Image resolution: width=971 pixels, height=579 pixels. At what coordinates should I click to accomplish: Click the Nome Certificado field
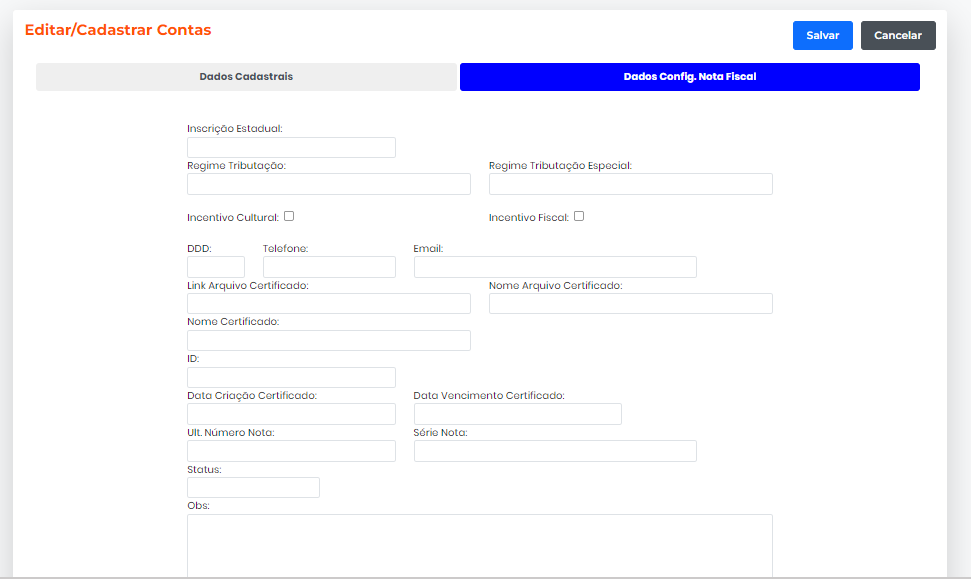coord(328,341)
